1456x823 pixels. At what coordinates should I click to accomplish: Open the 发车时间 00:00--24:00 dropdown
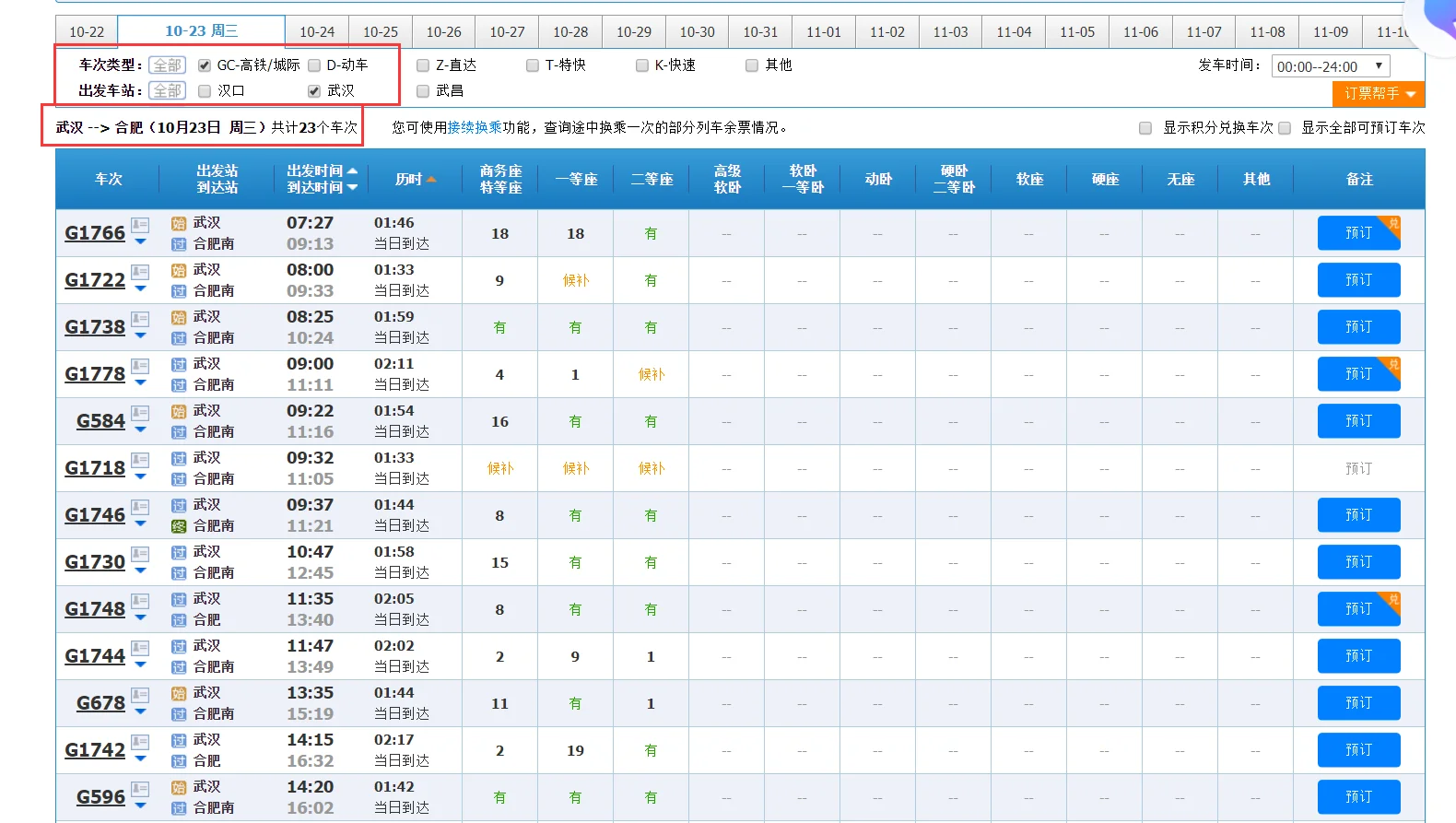(x=1330, y=66)
